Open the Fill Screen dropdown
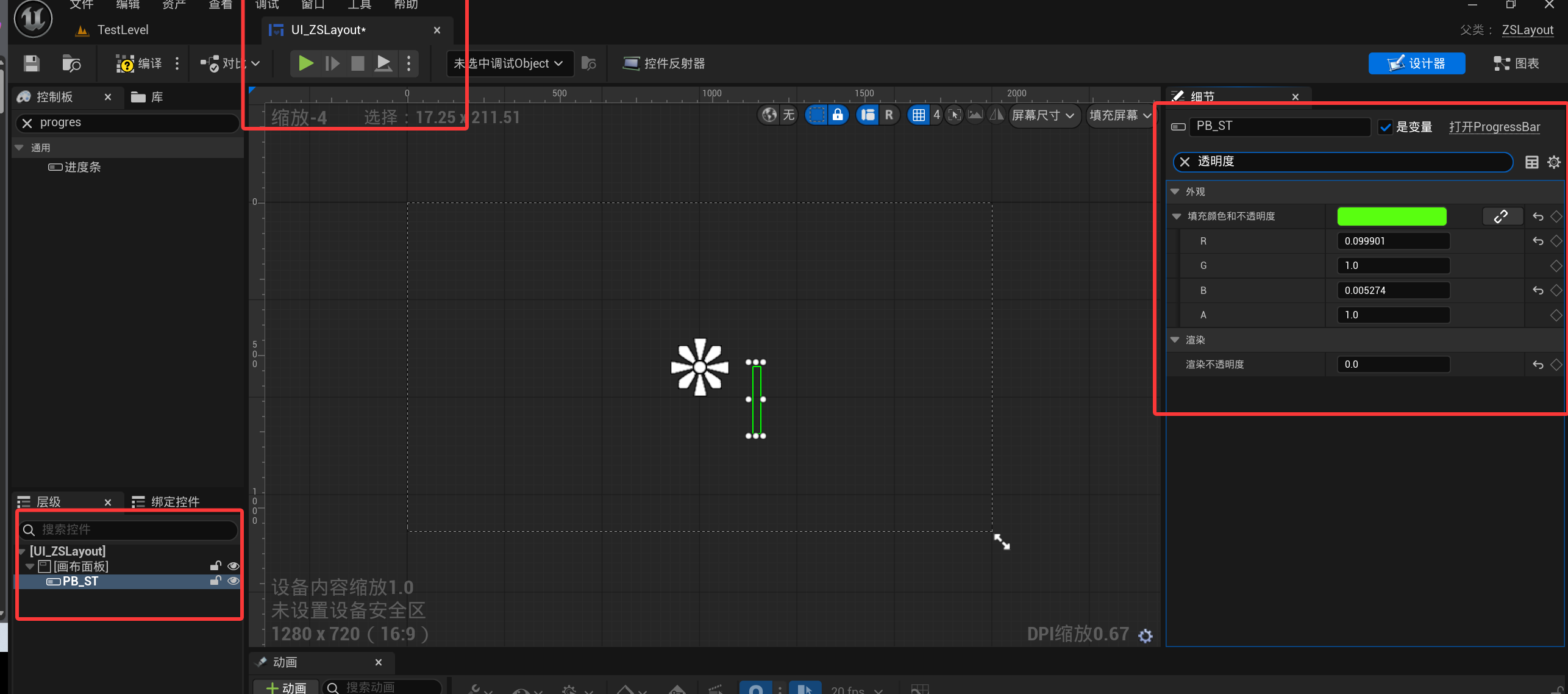The image size is (1568, 694). tap(1121, 115)
